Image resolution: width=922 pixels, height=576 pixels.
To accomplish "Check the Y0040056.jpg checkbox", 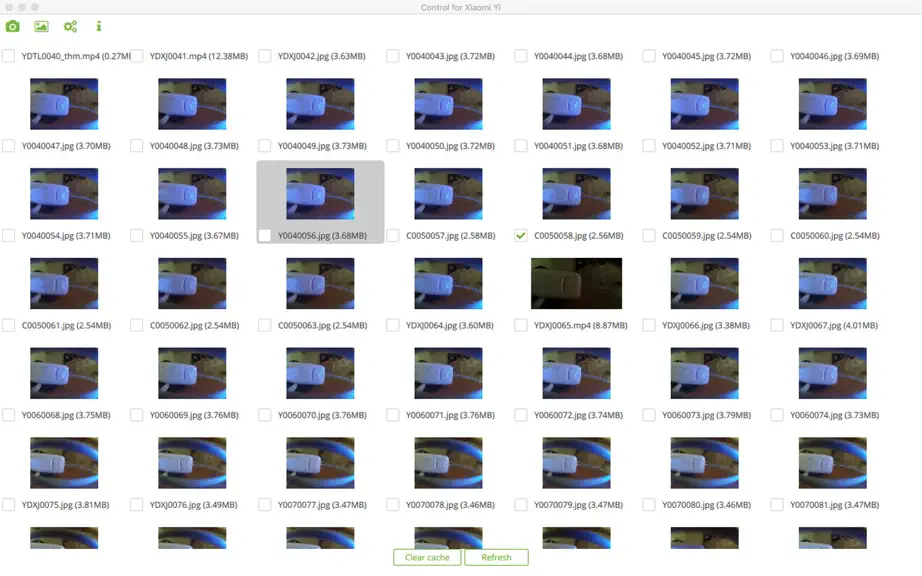I will (x=265, y=236).
